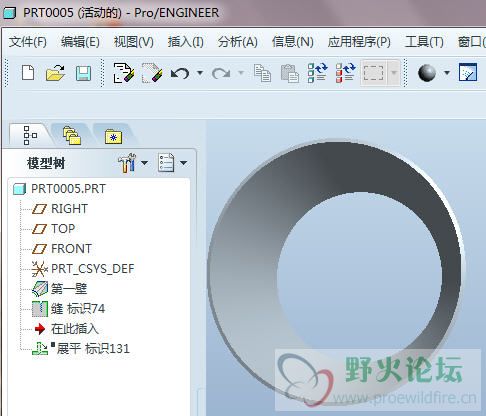Open the 文件(F) menu
Image resolution: width=486 pixels, height=416 pixels.
(28, 42)
